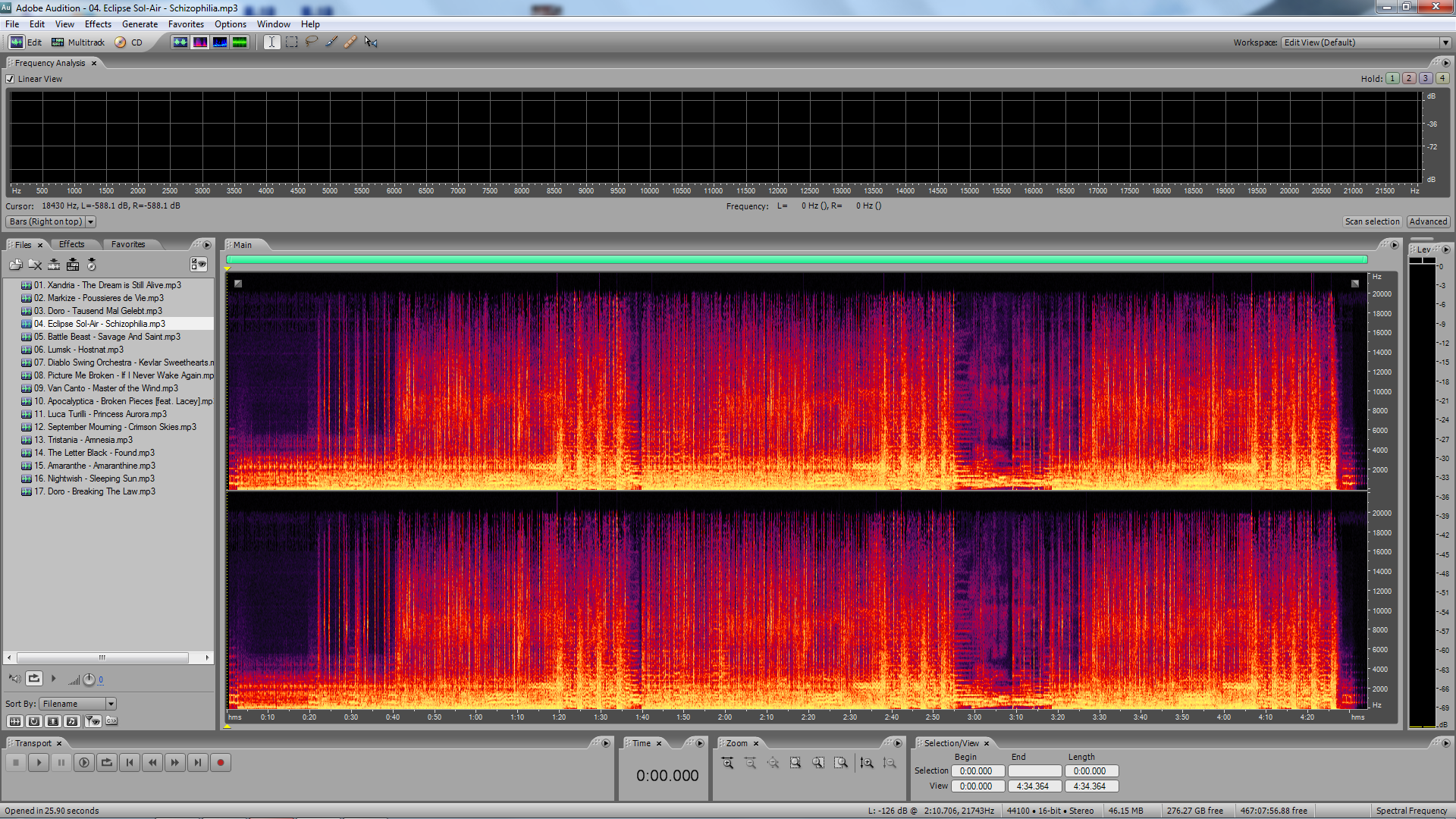The width and height of the screenshot is (1456, 819).
Task: Switch to the Favorites tab
Action: 127,244
